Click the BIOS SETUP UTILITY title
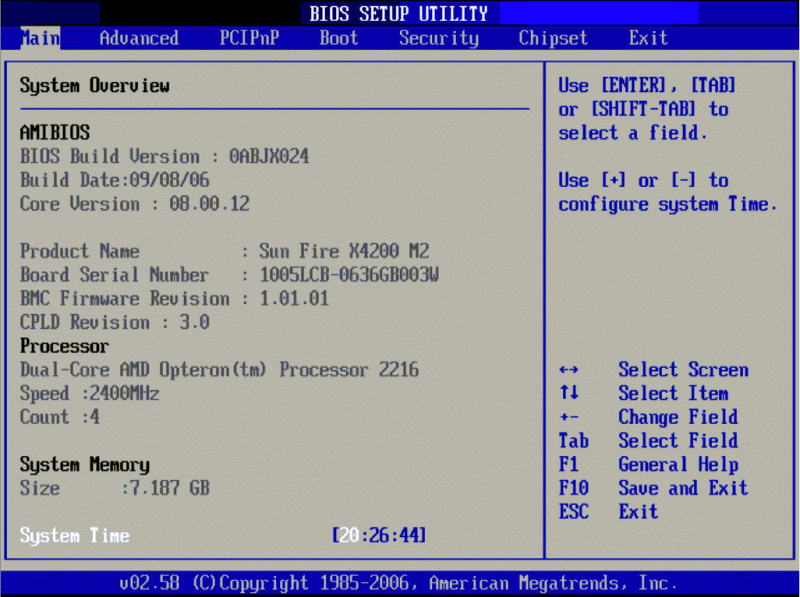Image resolution: width=800 pixels, height=597 pixels. coord(398,14)
